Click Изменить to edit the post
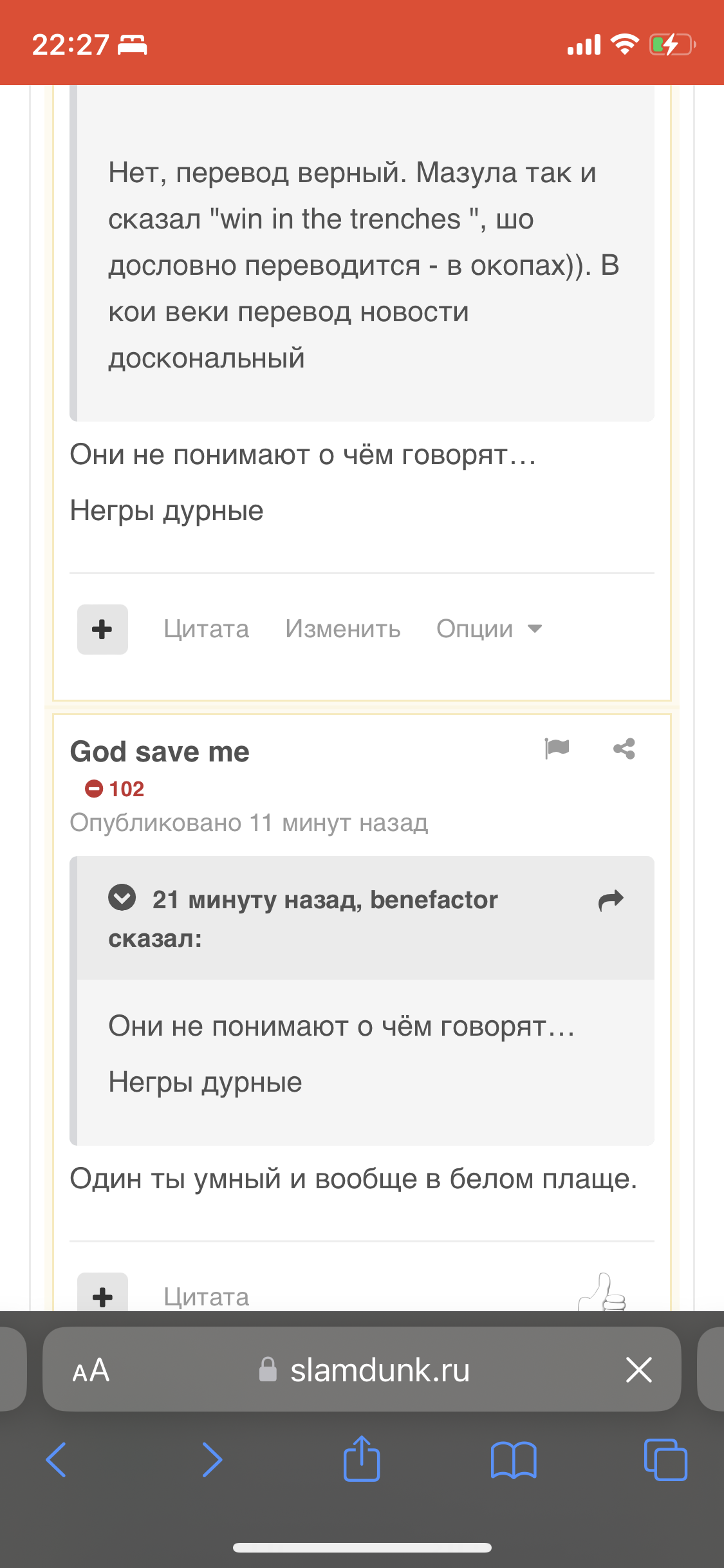This screenshot has height=1568, width=724. [343, 629]
